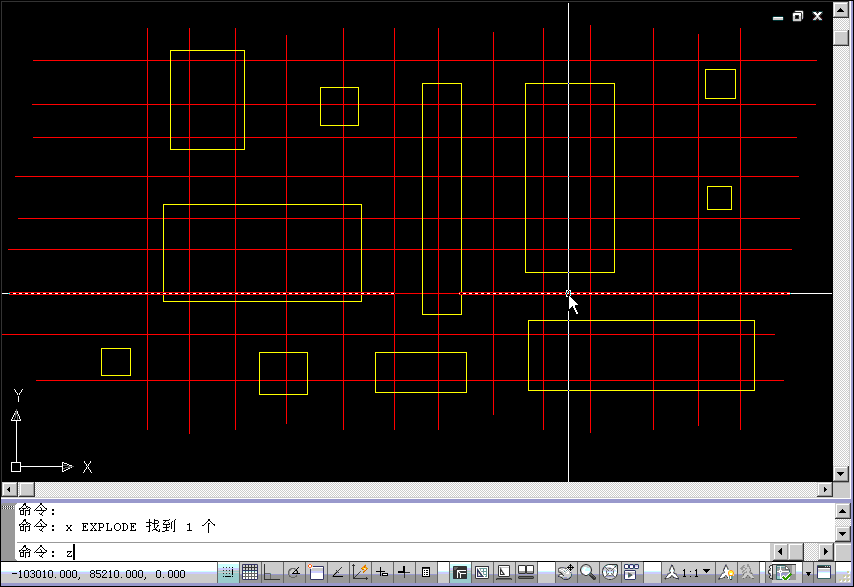
Task: Click drawing horizontal scrollbar right arrow
Action: point(825,489)
